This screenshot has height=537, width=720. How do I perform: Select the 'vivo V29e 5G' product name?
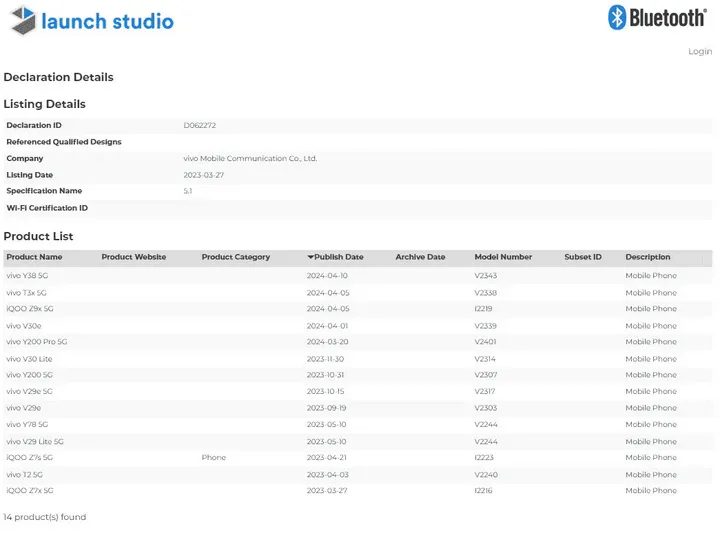[29, 391]
